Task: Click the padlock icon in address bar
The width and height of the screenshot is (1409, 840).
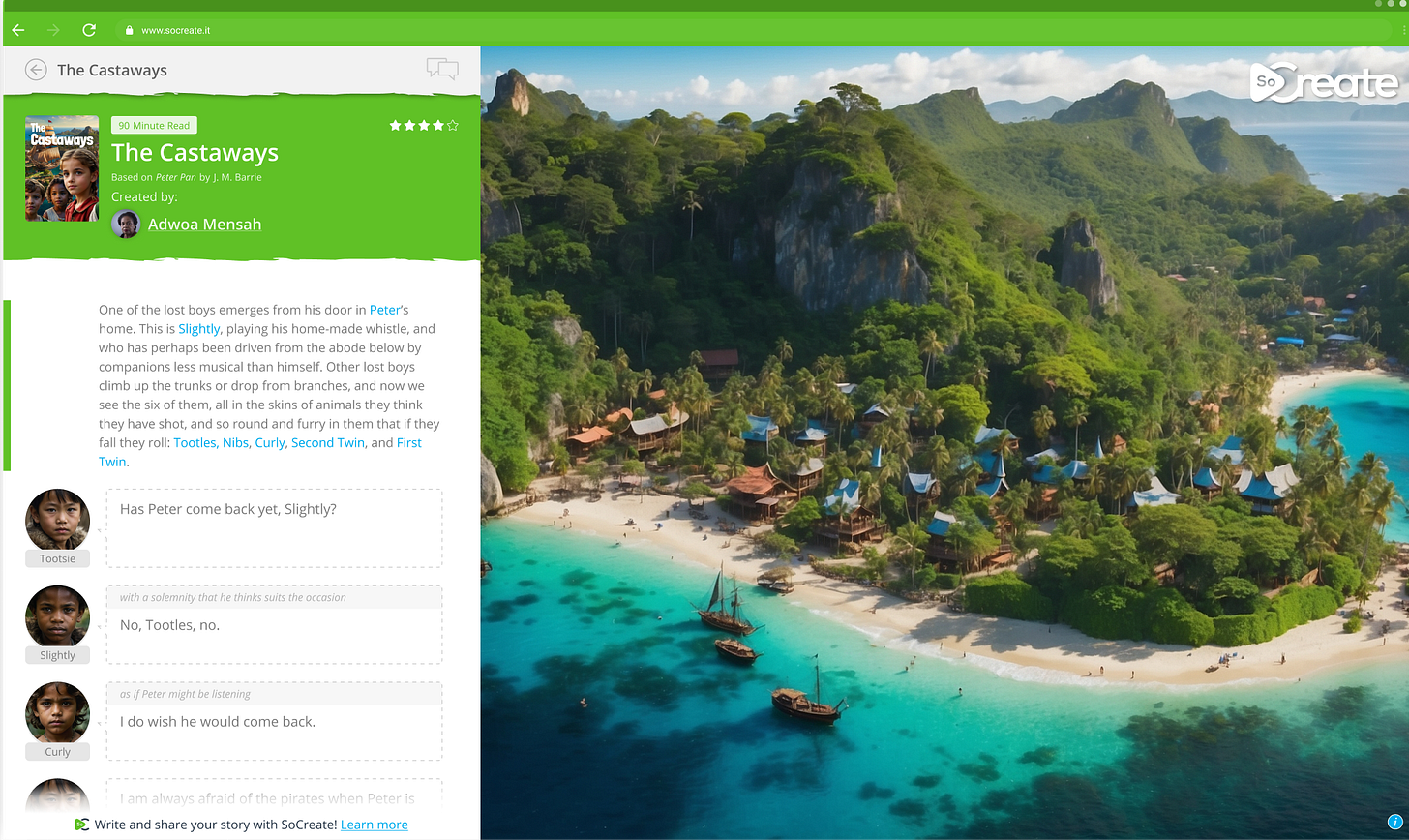Action: click(x=128, y=30)
